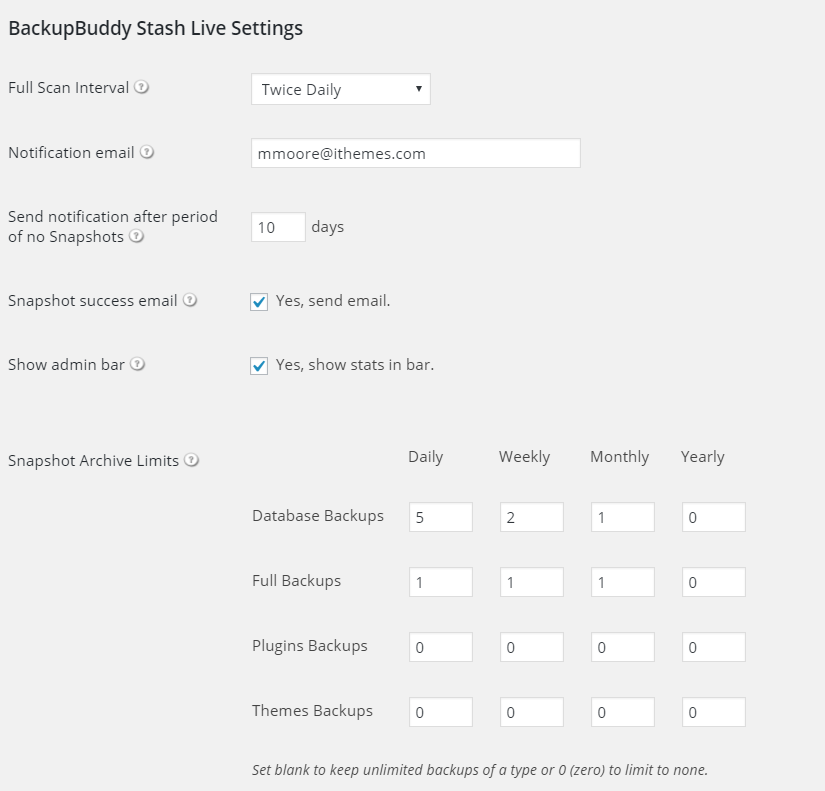Click the Full Backups Monthly field
This screenshot has width=825, height=791.
coord(623,582)
